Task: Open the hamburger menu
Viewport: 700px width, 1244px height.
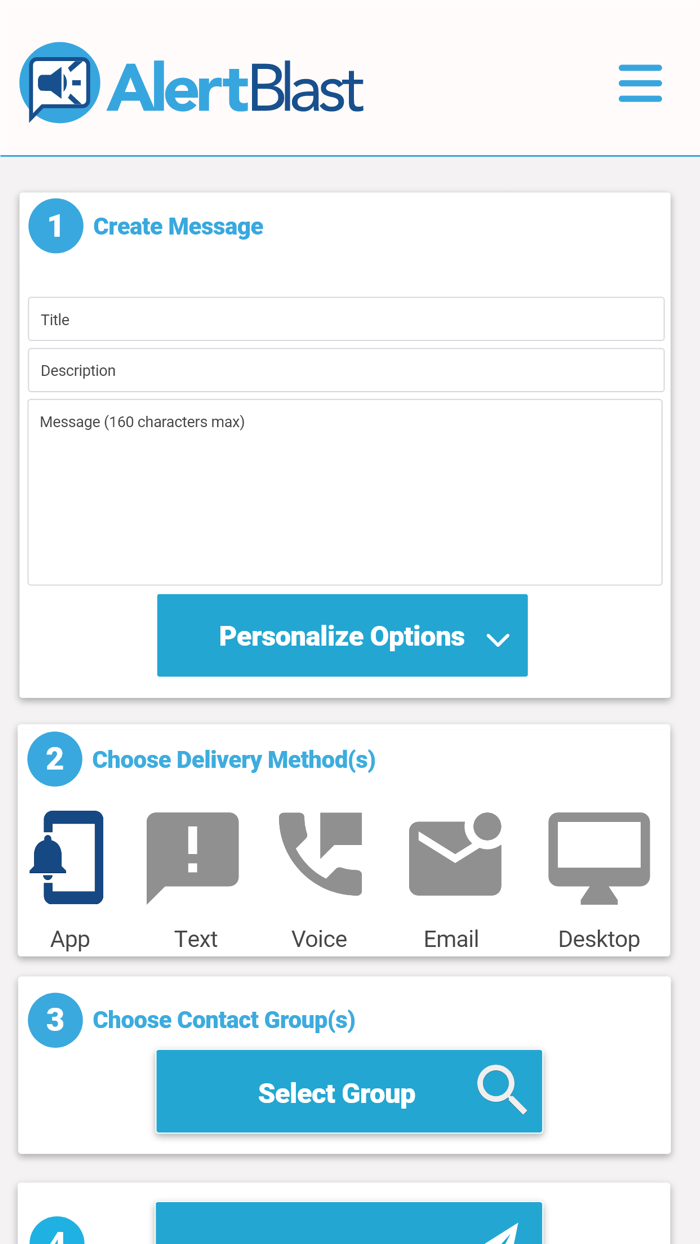Action: [640, 83]
